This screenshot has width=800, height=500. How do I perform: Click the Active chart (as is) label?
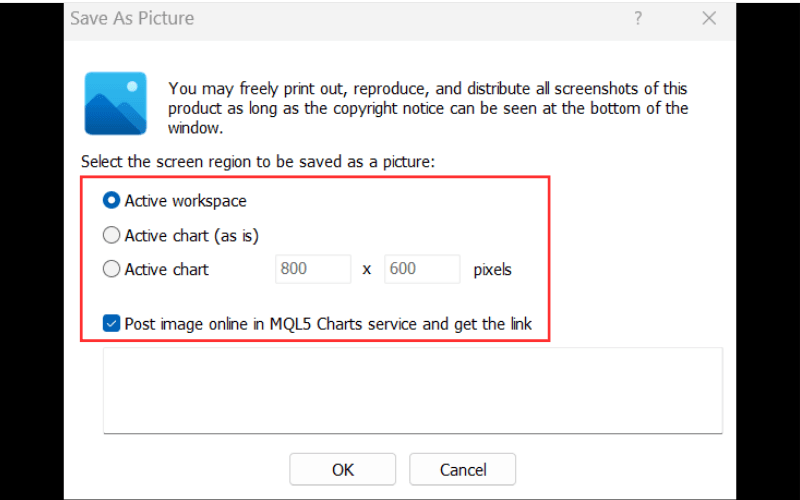pos(192,236)
